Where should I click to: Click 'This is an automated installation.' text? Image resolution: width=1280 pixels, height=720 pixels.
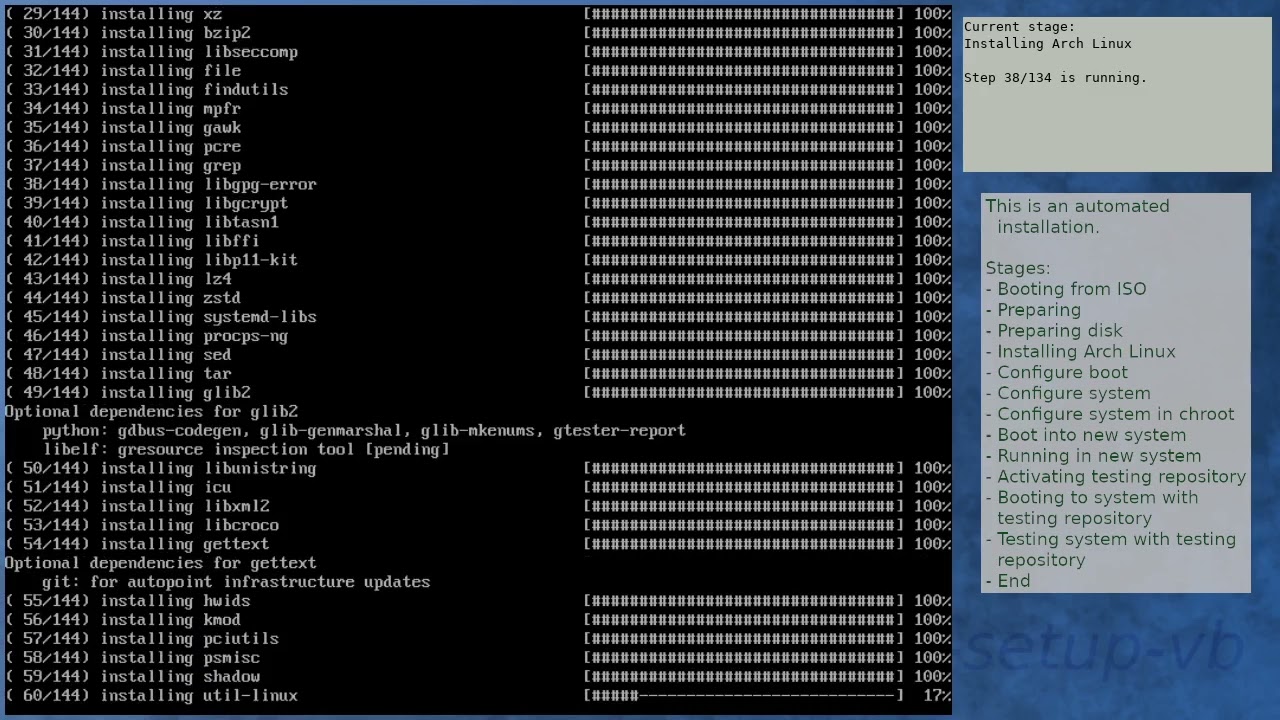[x=1077, y=217]
